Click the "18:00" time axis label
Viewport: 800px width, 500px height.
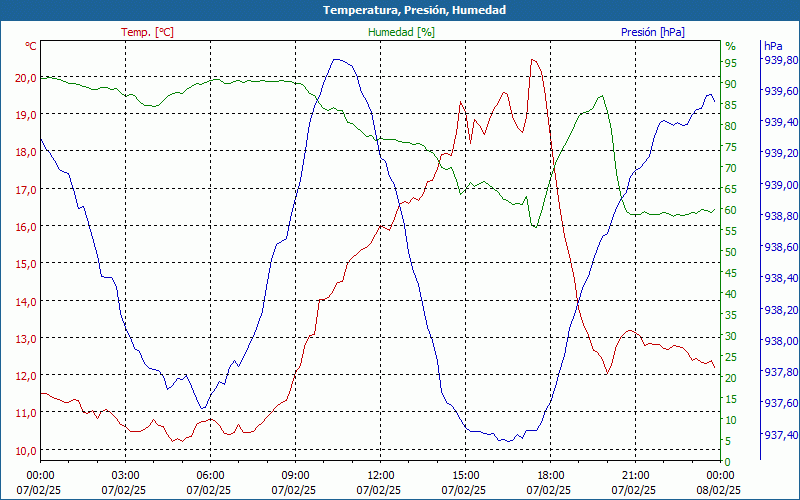(x=550, y=476)
